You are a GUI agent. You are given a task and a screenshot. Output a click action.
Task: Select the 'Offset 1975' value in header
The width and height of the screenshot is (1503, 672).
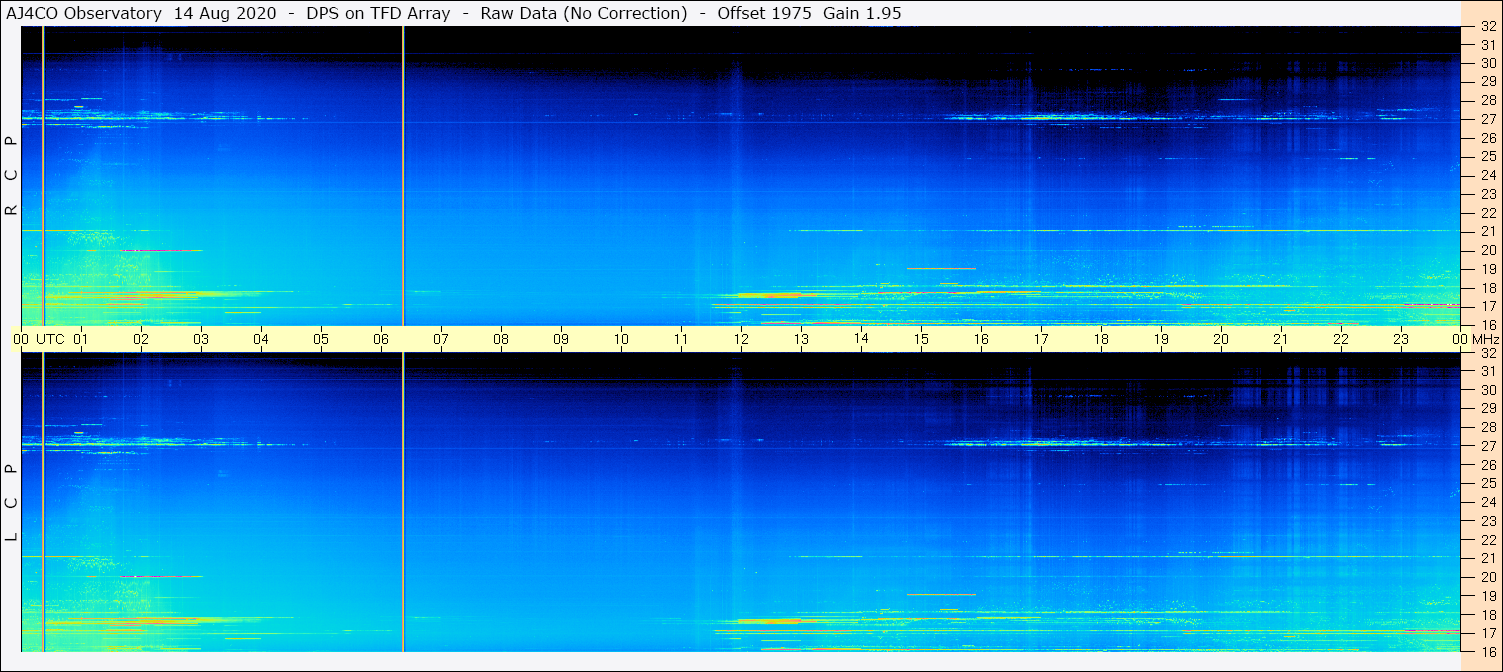coord(764,14)
